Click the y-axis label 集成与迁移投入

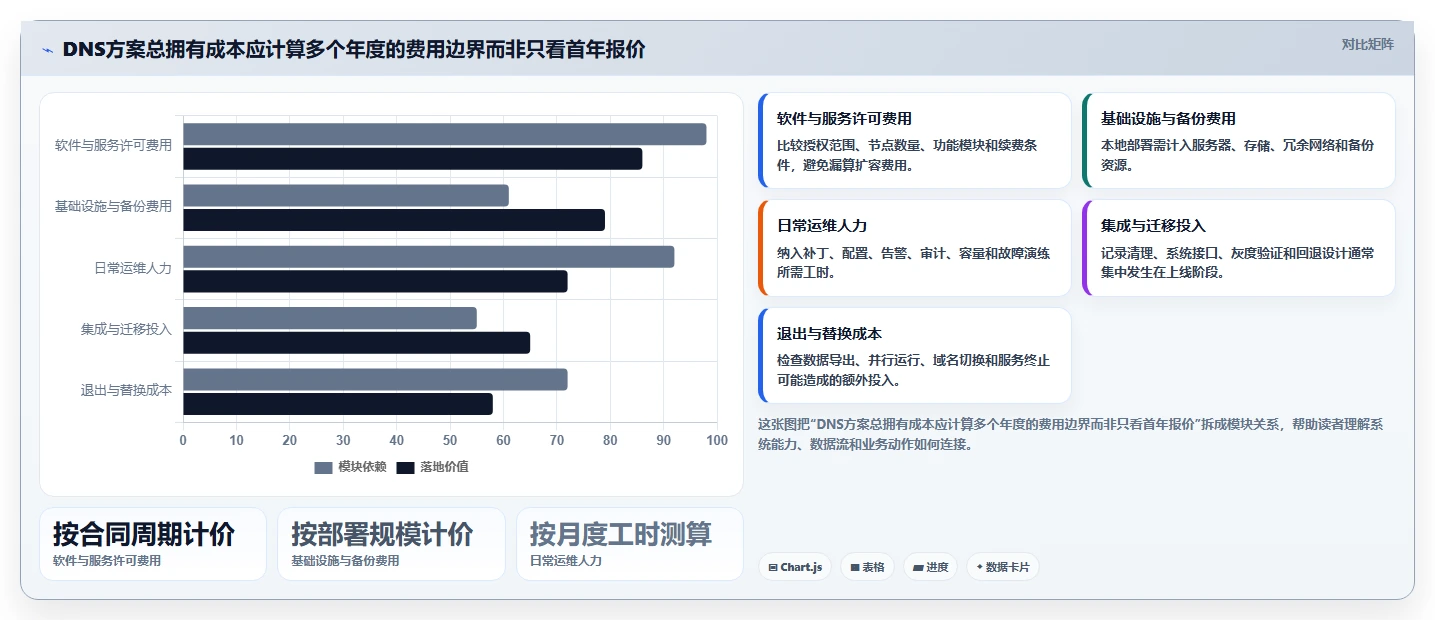click(x=126, y=329)
